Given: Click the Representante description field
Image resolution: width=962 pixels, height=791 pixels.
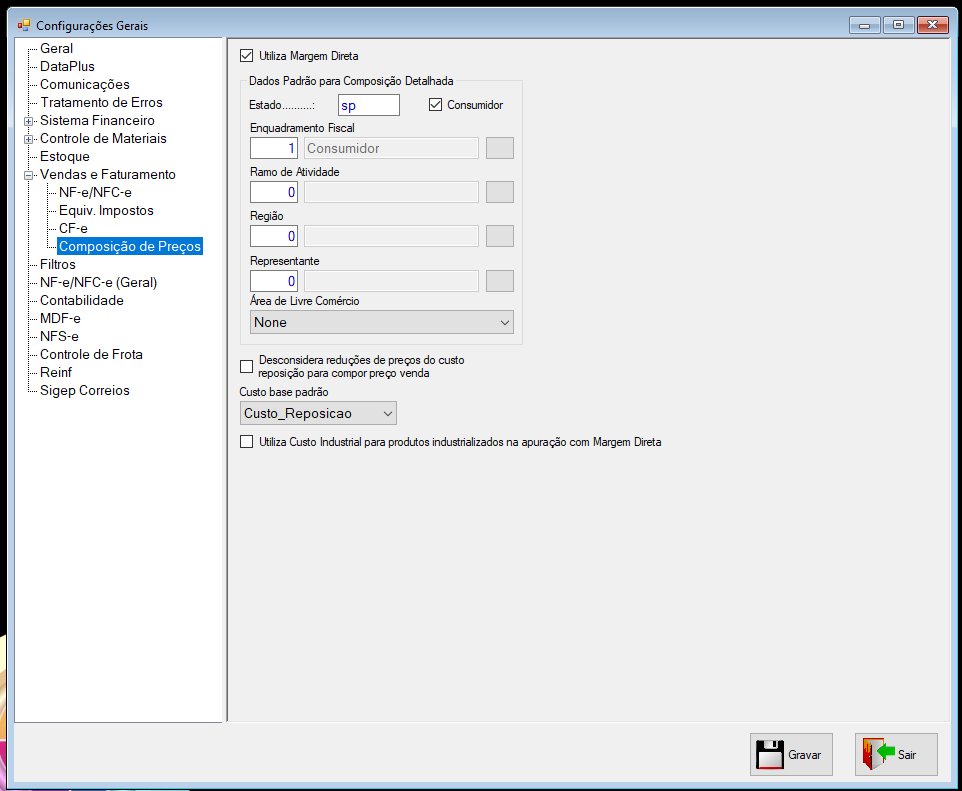Looking at the screenshot, I should (391, 281).
